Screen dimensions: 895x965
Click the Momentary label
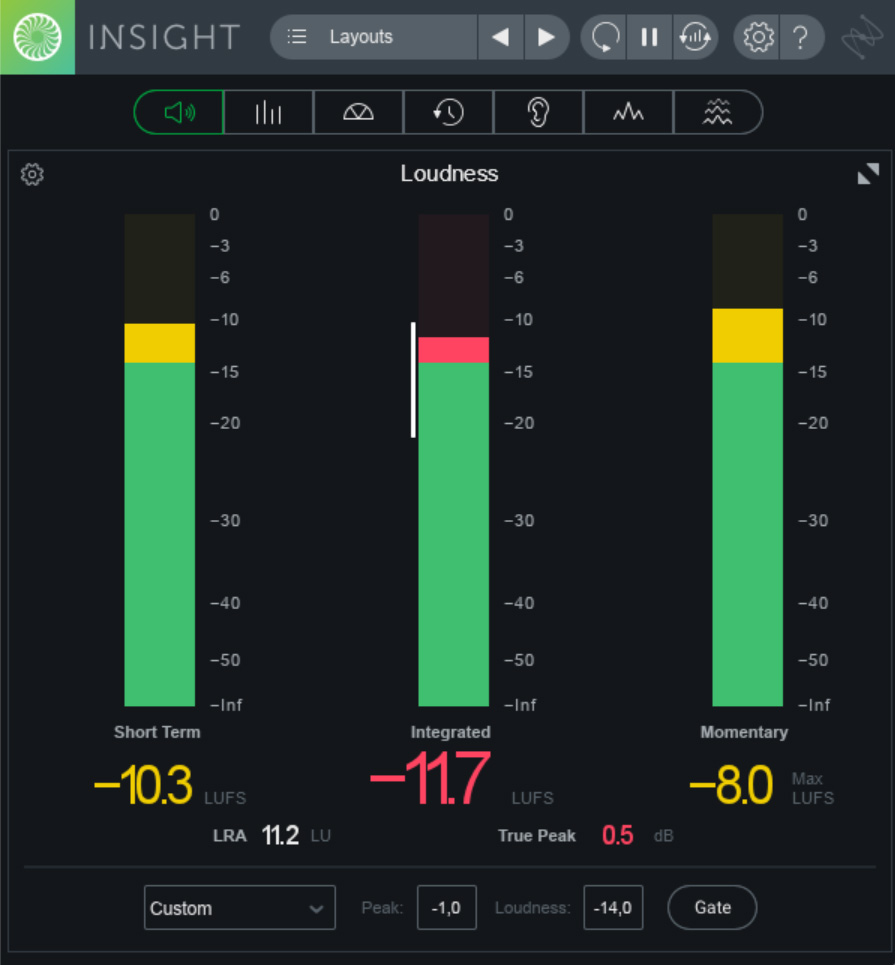(744, 732)
